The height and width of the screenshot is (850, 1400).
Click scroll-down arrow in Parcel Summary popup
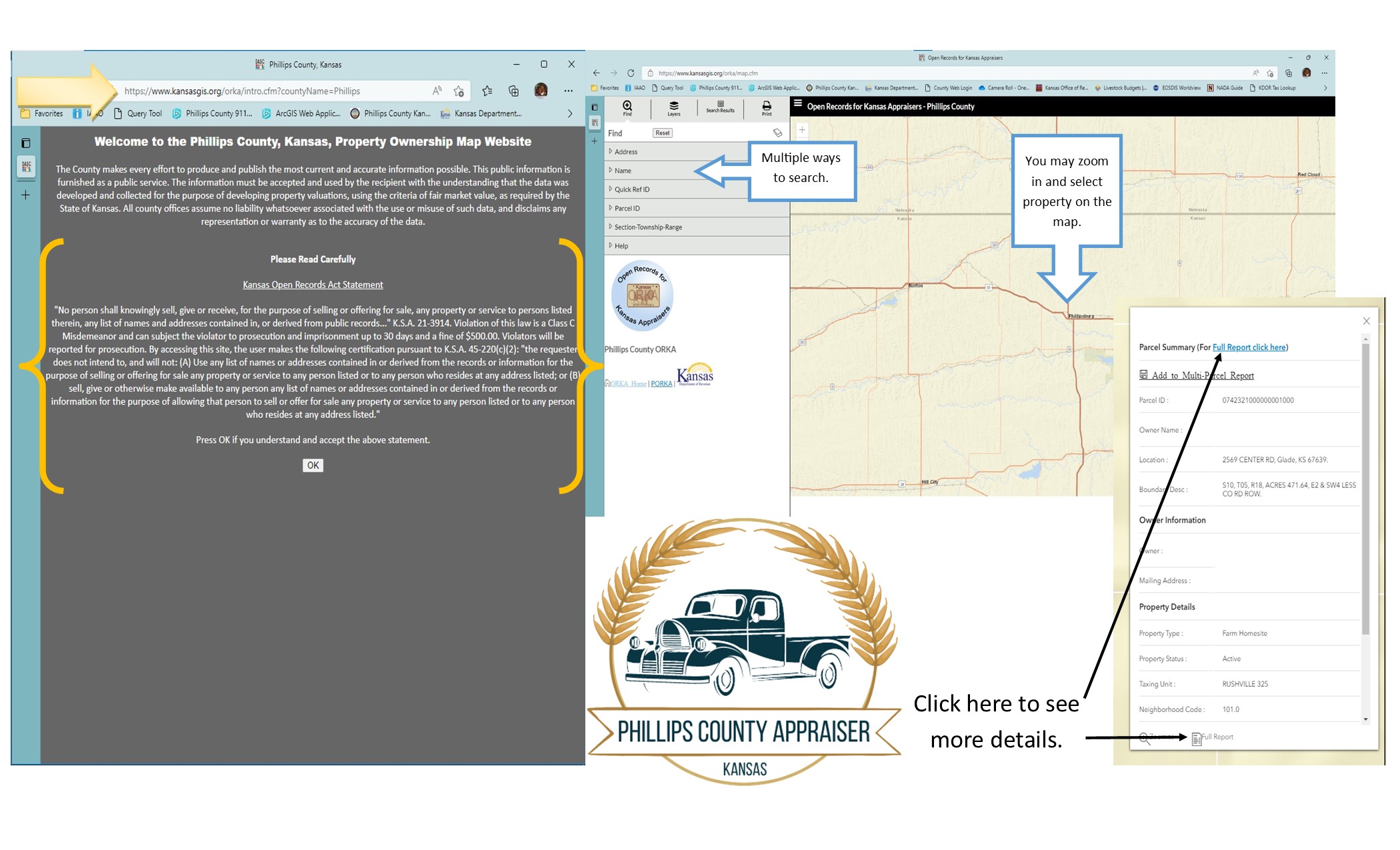coord(1365,719)
